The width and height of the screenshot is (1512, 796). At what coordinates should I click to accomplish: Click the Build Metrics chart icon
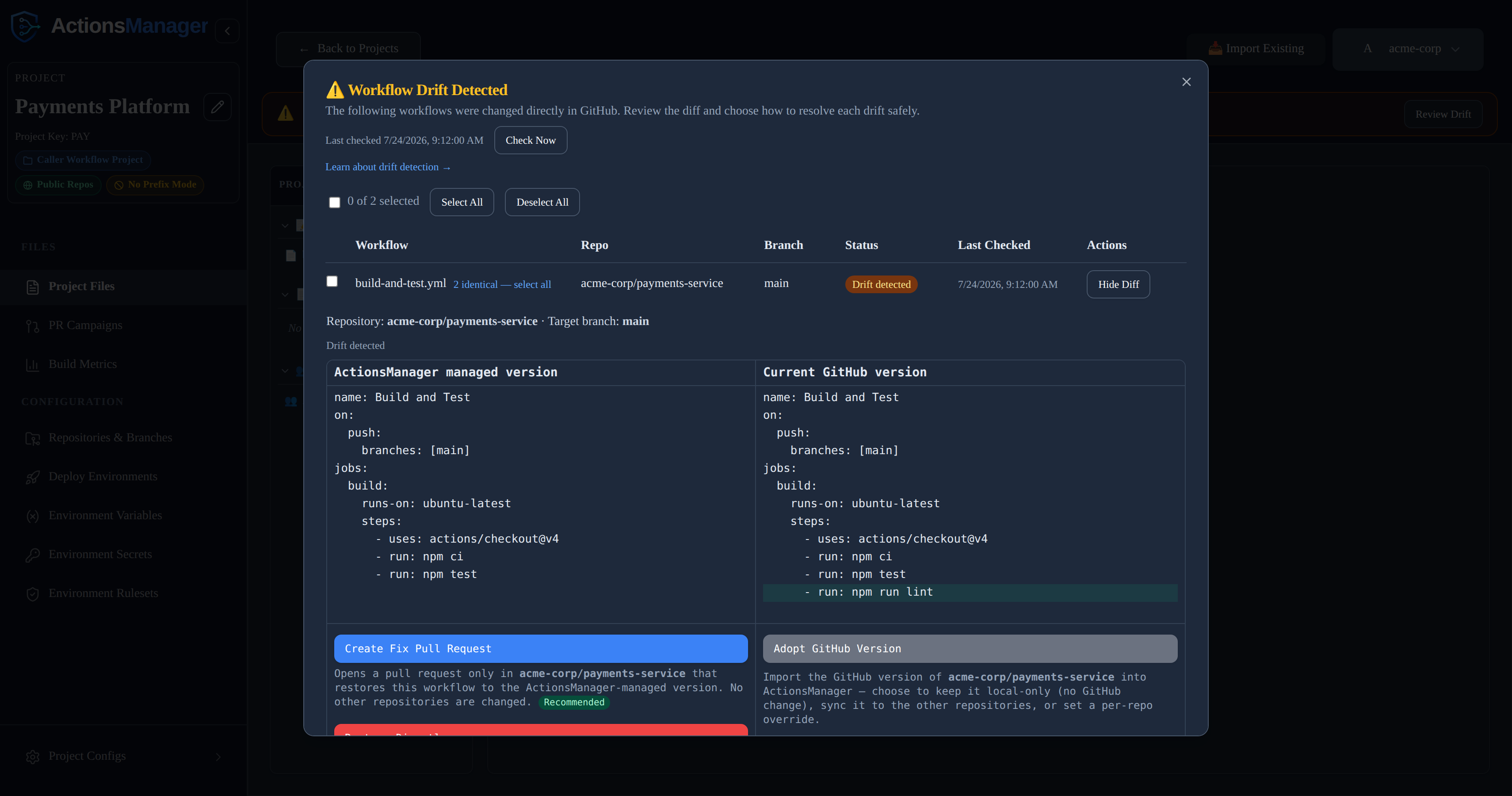point(33,365)
